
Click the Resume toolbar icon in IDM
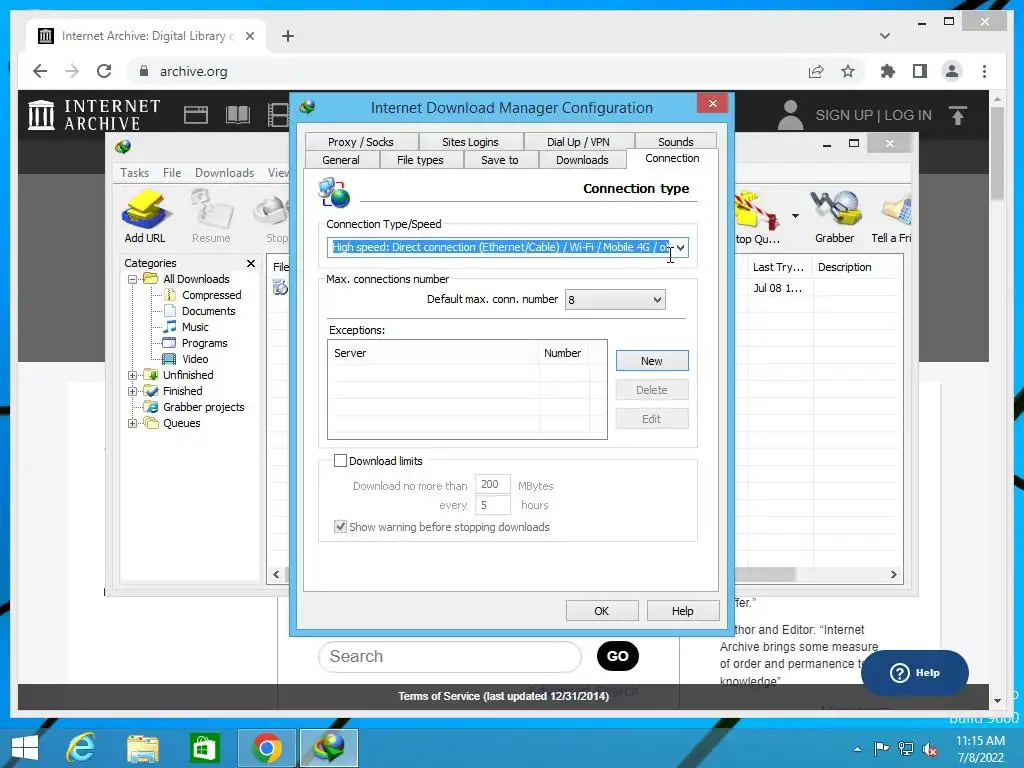[x=211, y=217]
